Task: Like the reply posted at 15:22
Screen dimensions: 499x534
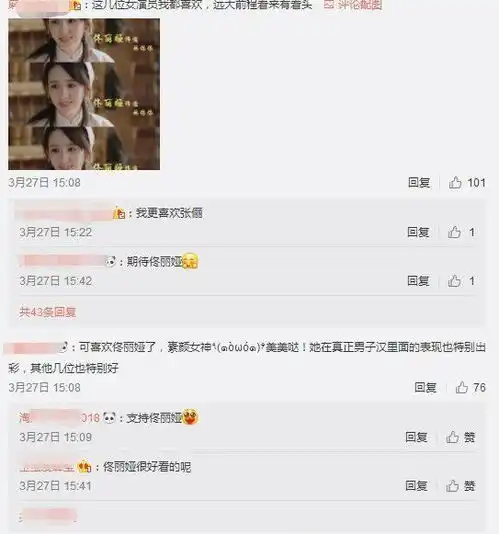Action: coord(461,232)
